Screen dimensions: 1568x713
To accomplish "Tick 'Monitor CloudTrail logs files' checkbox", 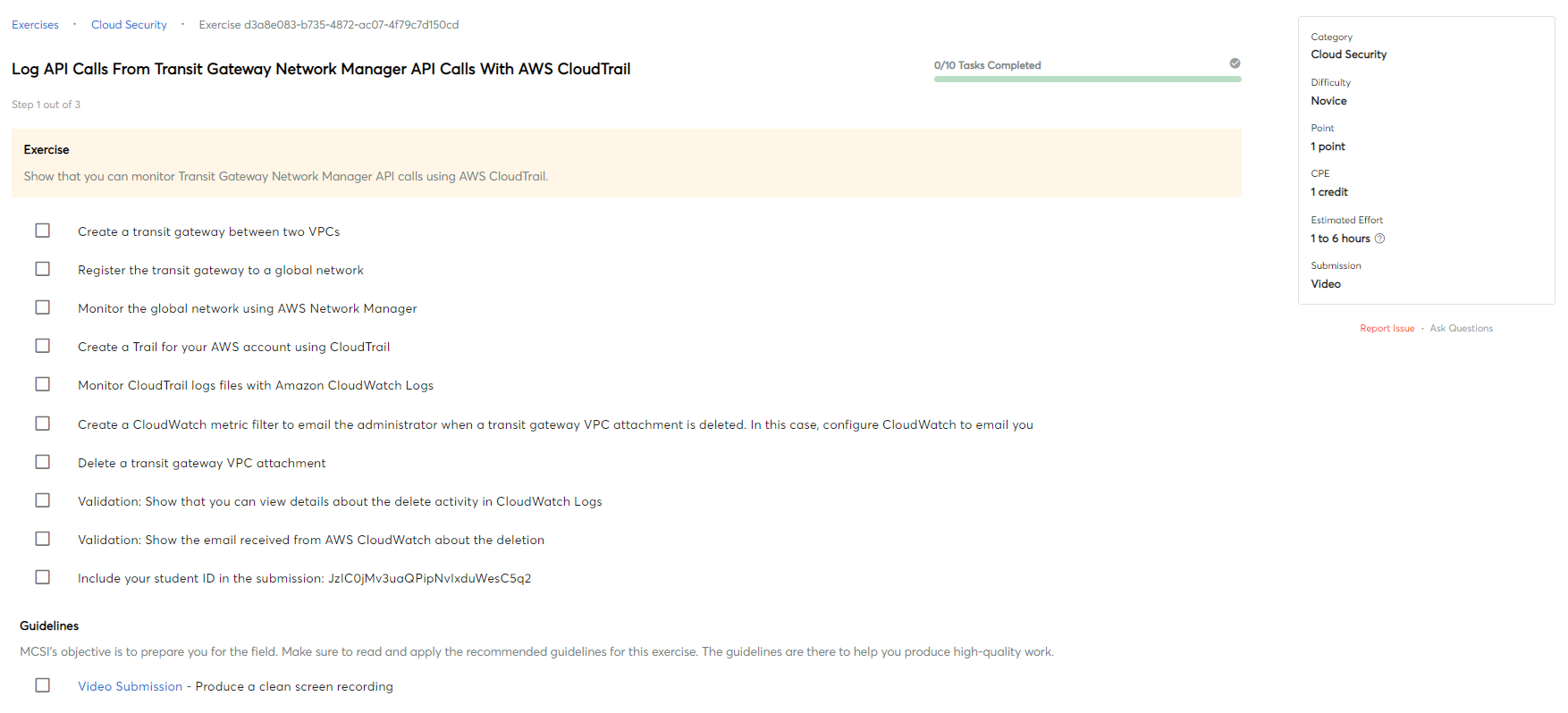I will click(42, 384).
